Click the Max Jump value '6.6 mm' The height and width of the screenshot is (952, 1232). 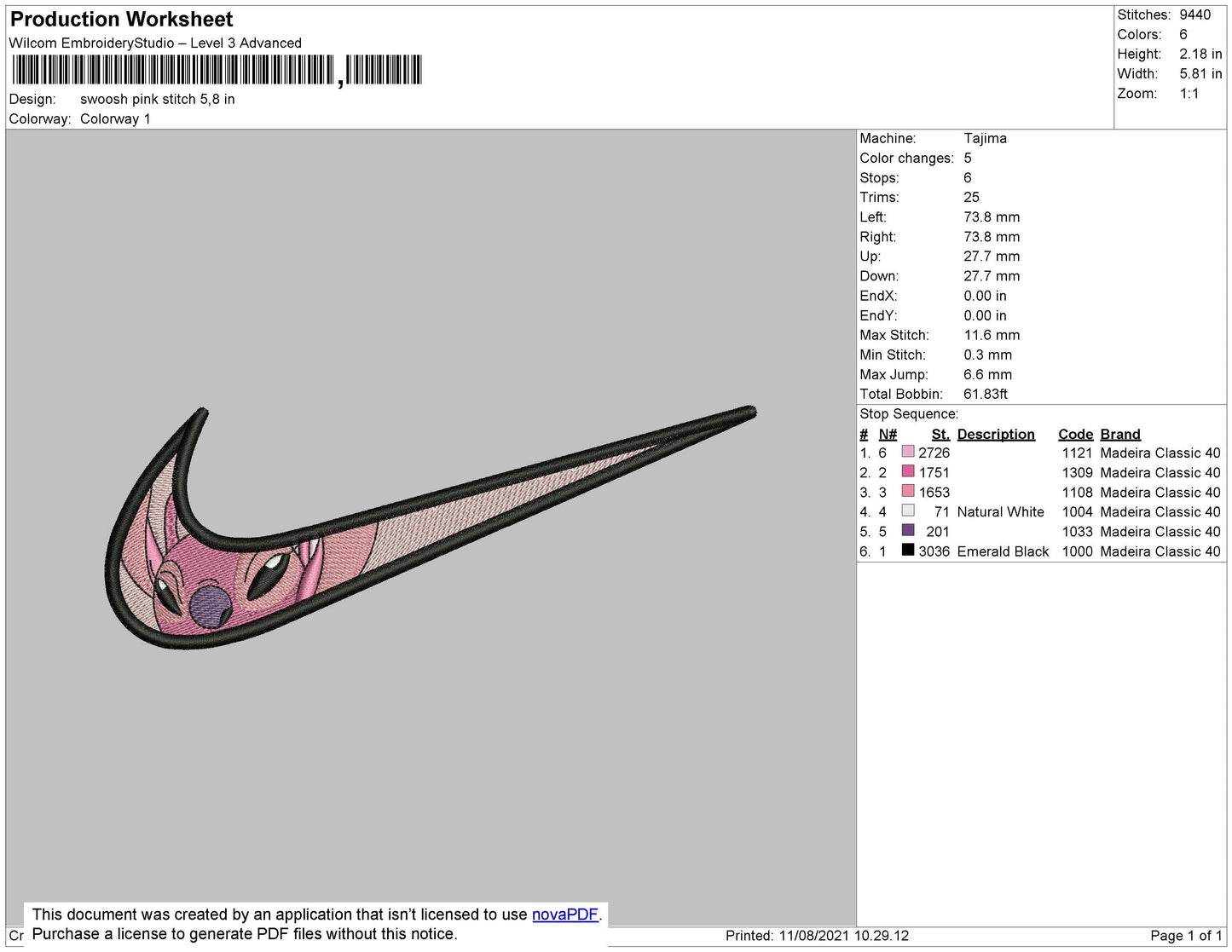click(x=988, y=375)
